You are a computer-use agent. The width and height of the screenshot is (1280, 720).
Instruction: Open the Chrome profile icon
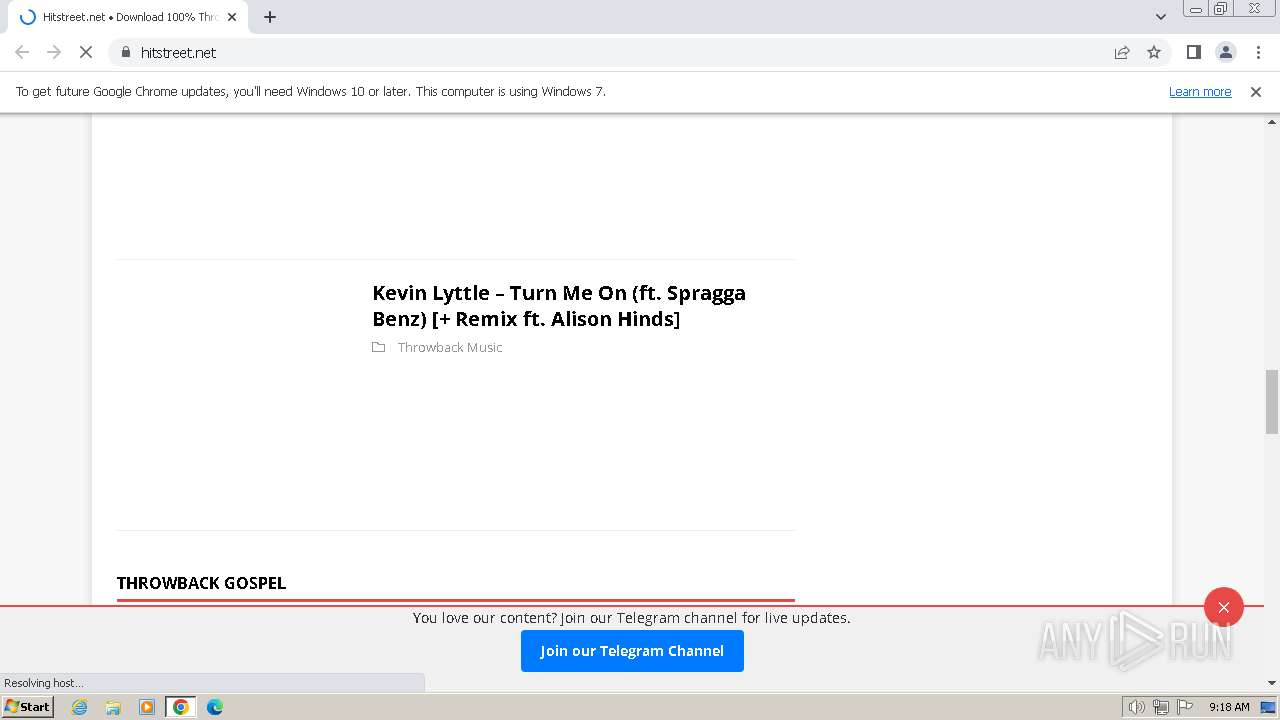1225,52
